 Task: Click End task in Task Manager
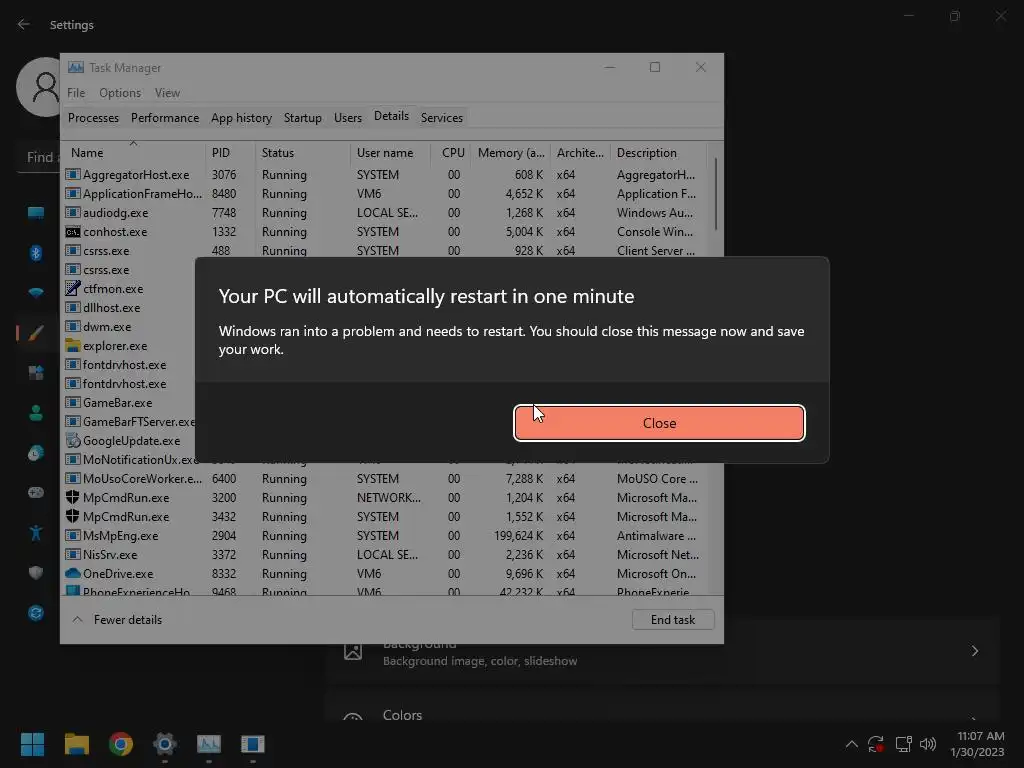673,620
